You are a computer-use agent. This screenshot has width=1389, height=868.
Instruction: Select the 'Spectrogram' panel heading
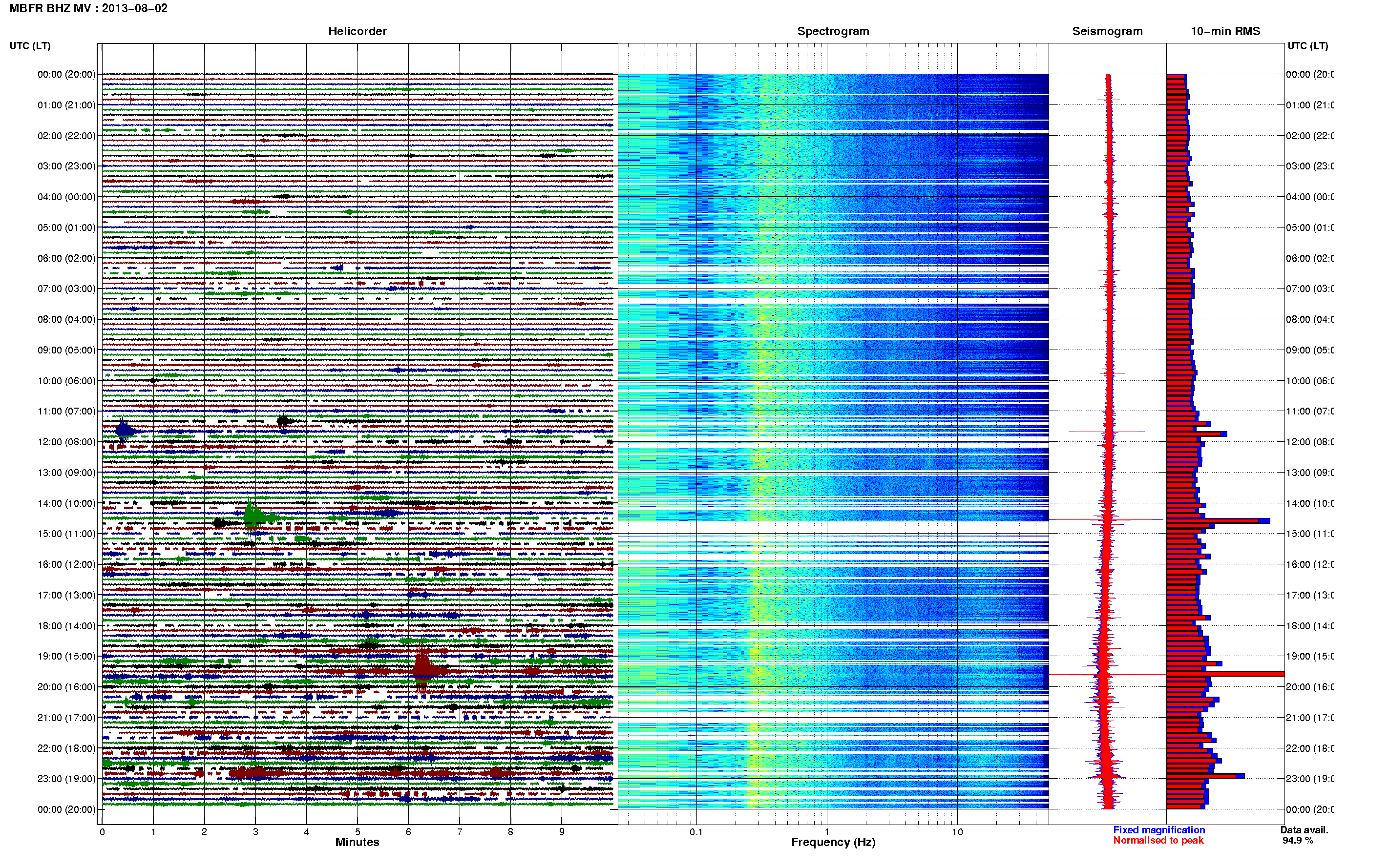(833, 31)
